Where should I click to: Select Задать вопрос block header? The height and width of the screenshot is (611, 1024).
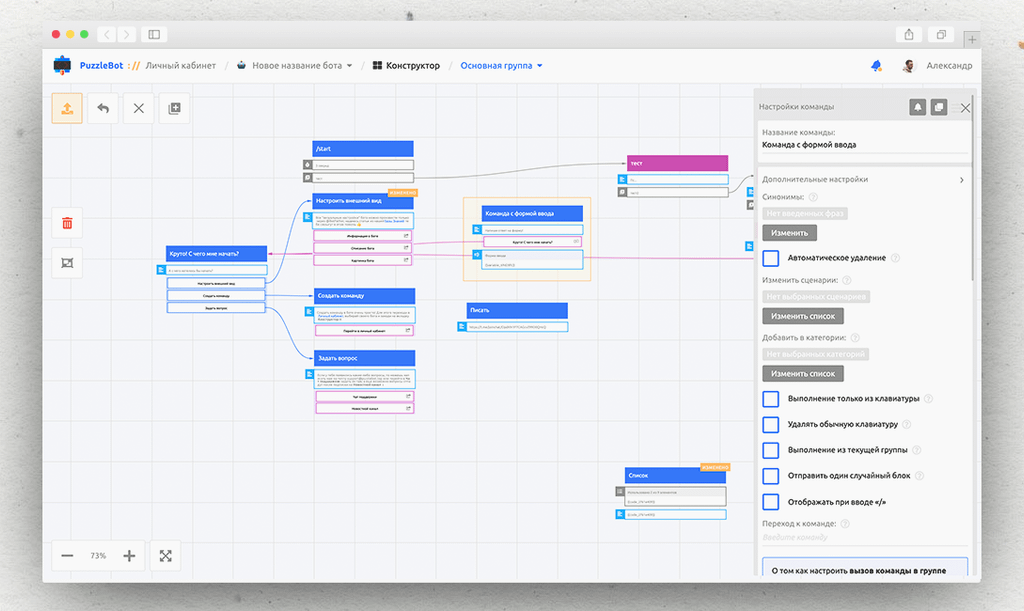pos(364,358)
